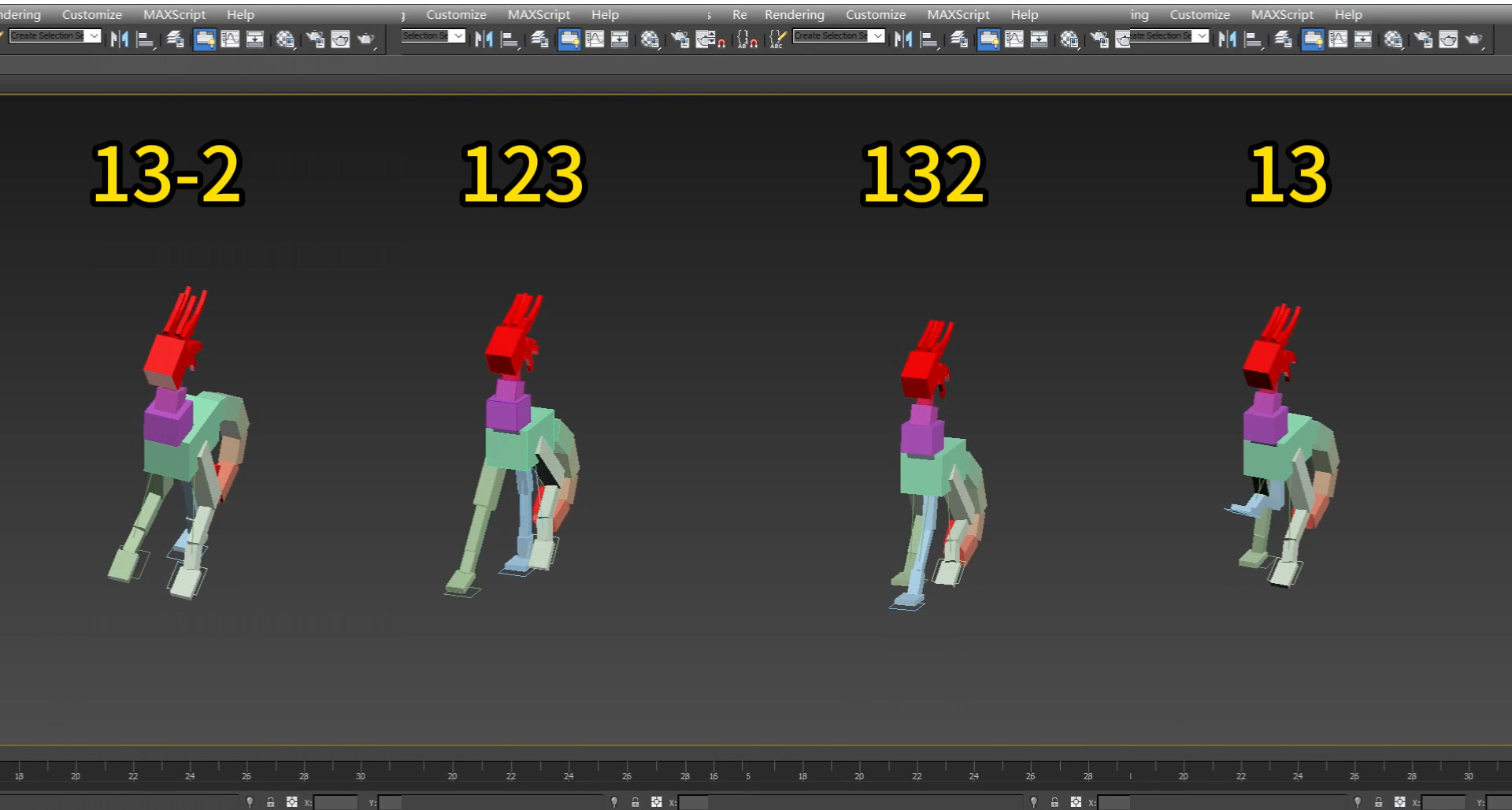Open Help menu in leftmost 13-2 panel
Viewport: 1512px width, 810px height.
[x=240, y=14]
